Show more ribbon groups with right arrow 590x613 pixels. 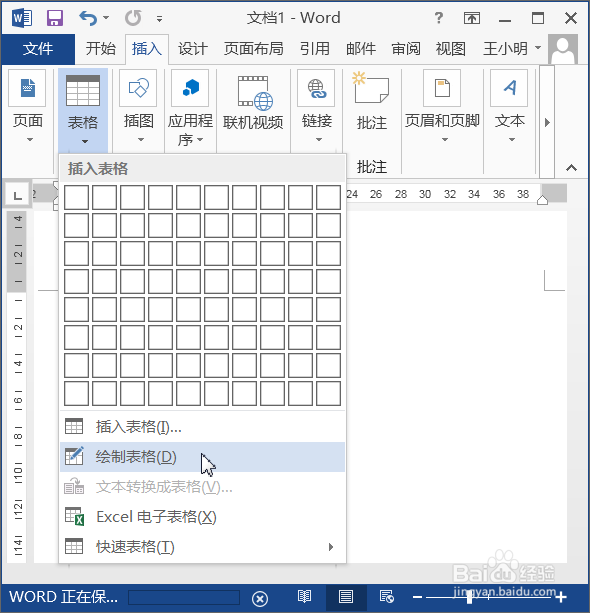[547, 122]
